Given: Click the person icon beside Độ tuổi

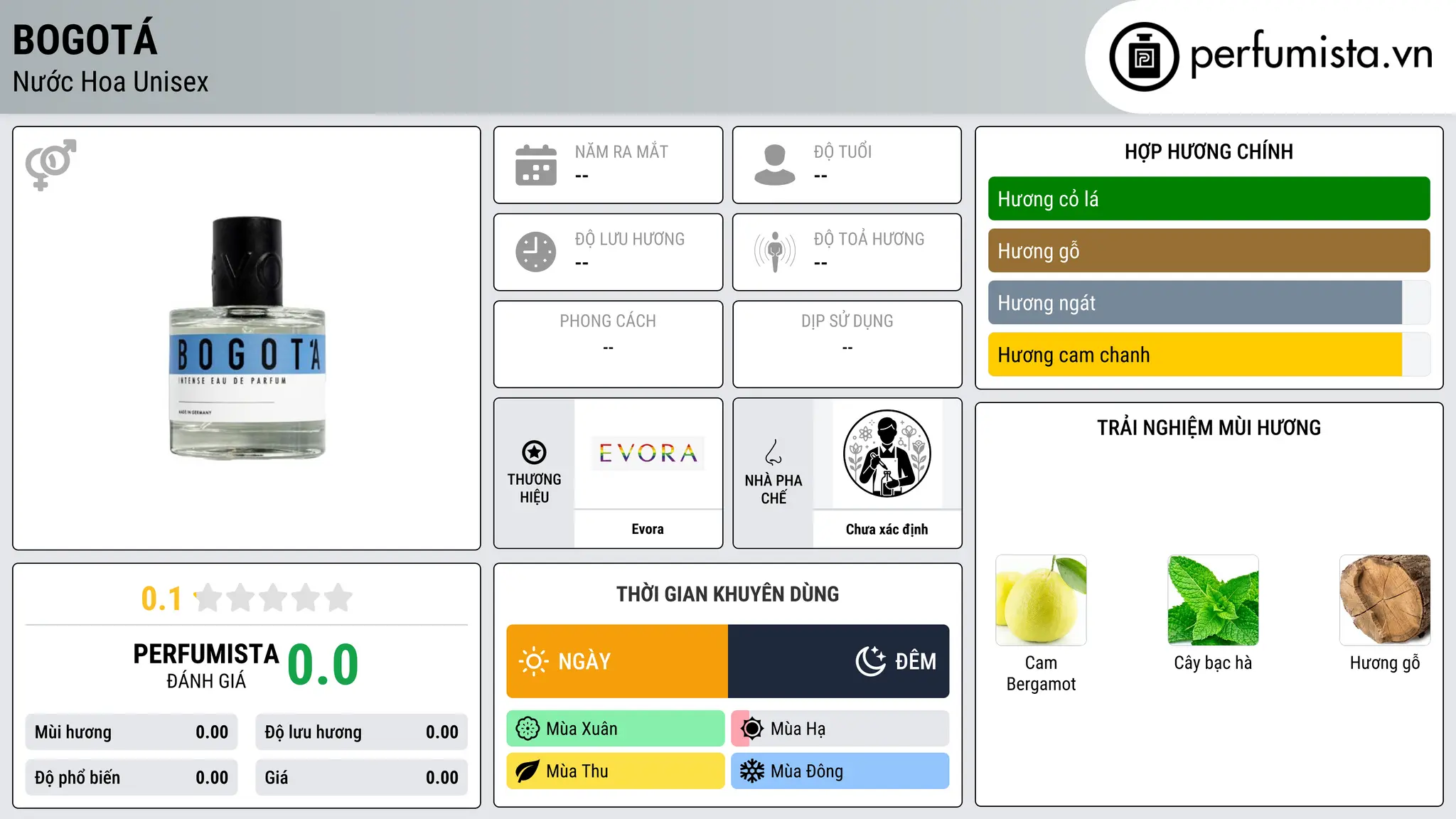Looking at the screenshot, I should 775,165.
